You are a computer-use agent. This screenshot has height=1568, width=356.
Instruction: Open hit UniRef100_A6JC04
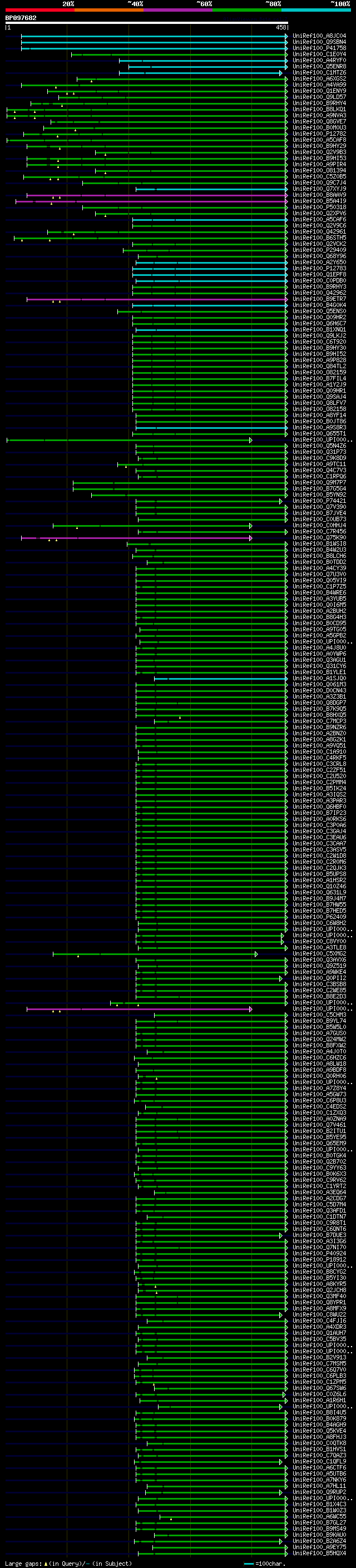point(319,36)
